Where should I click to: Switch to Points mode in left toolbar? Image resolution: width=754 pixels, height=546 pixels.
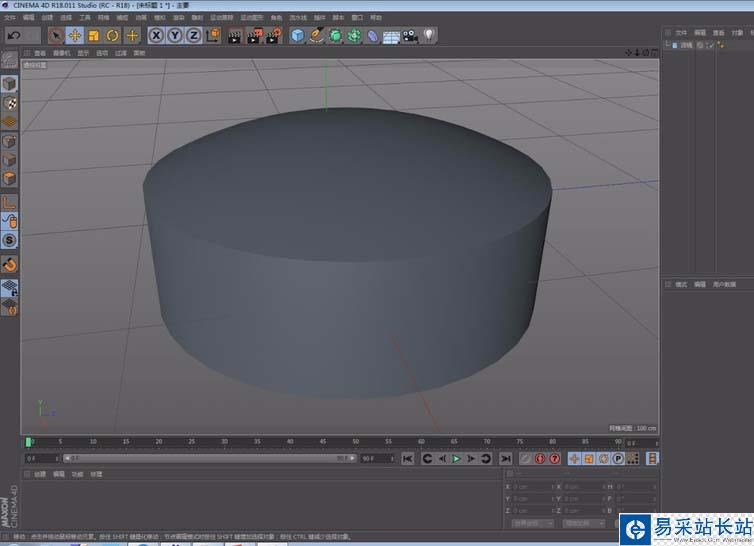click(9, 141)
